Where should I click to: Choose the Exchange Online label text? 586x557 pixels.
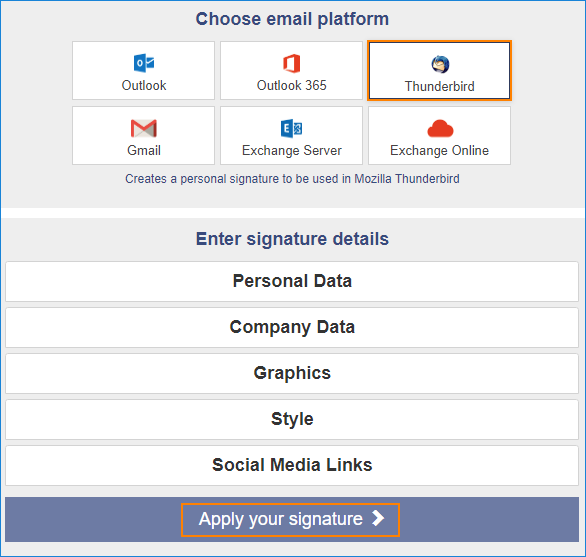[440, 151]
